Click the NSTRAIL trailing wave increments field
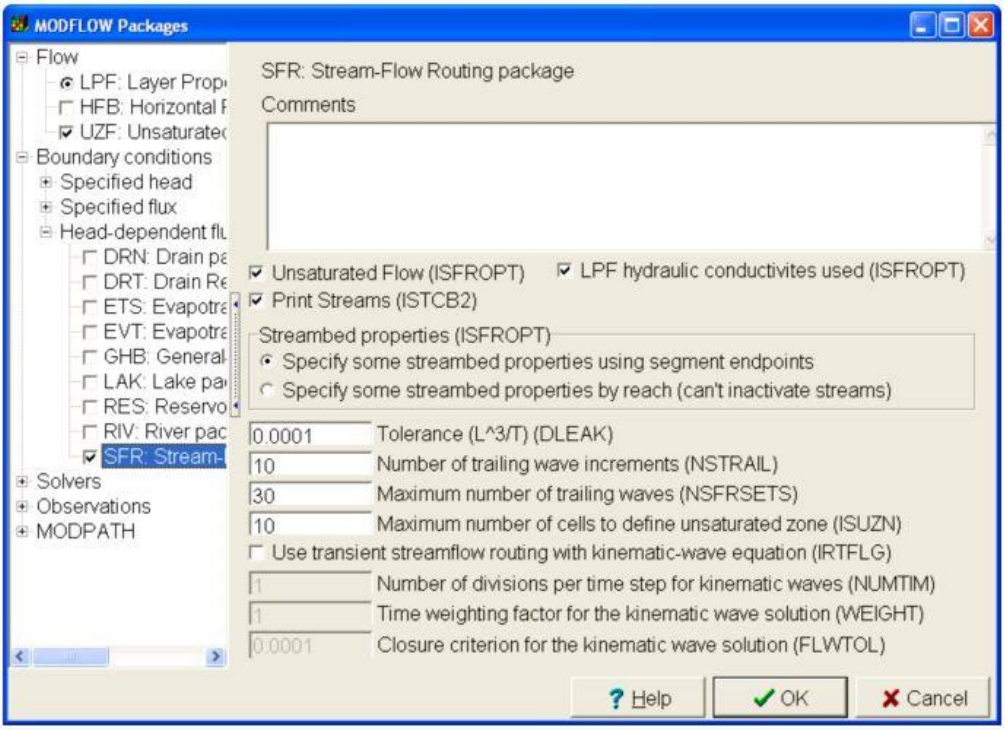This screenshot has width=1006, height=730. [x=310, y=464]
